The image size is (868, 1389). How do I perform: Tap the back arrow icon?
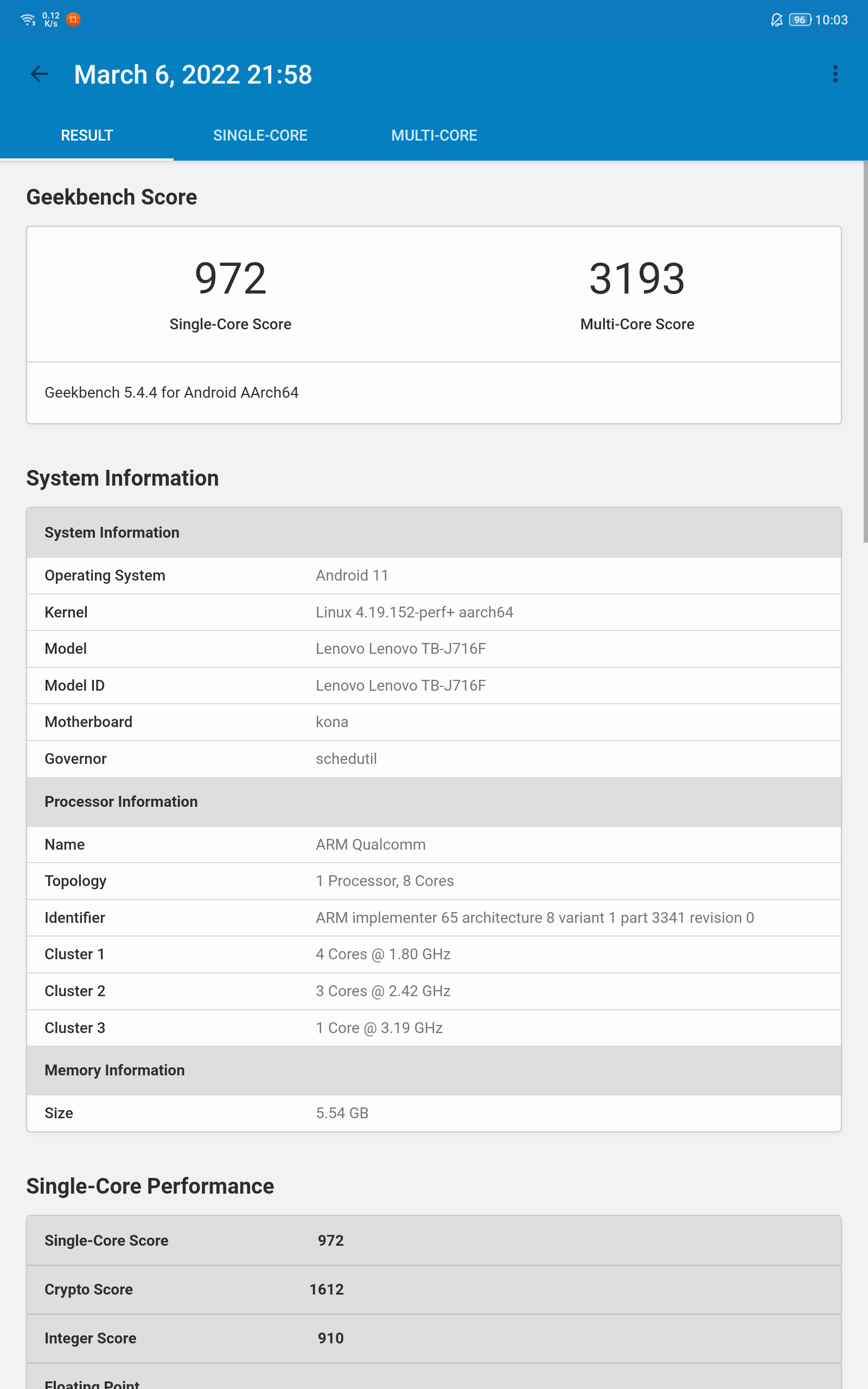(x=39, y=74)
